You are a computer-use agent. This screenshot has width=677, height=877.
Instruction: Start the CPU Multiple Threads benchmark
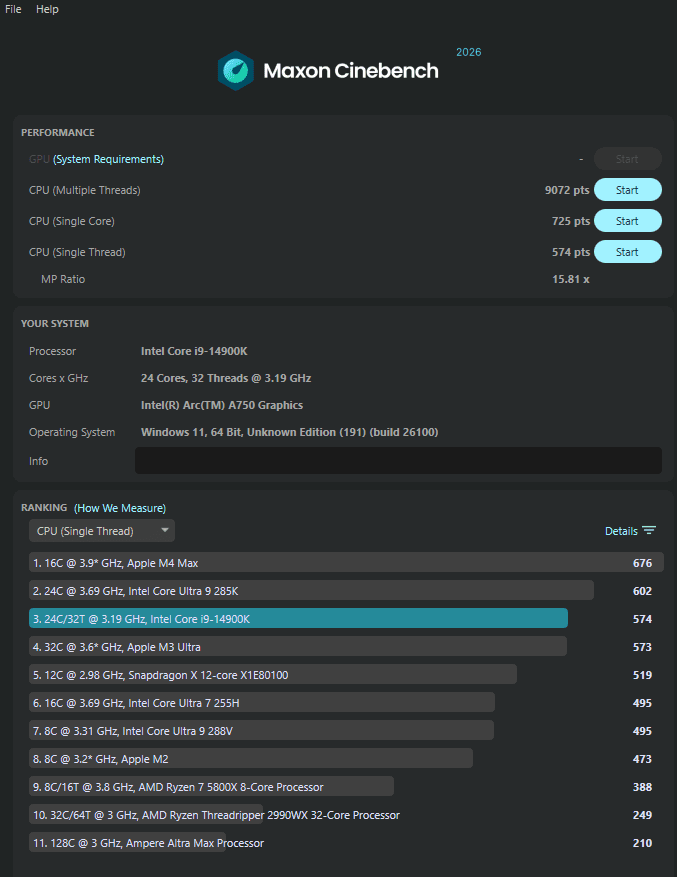point(627,190)
